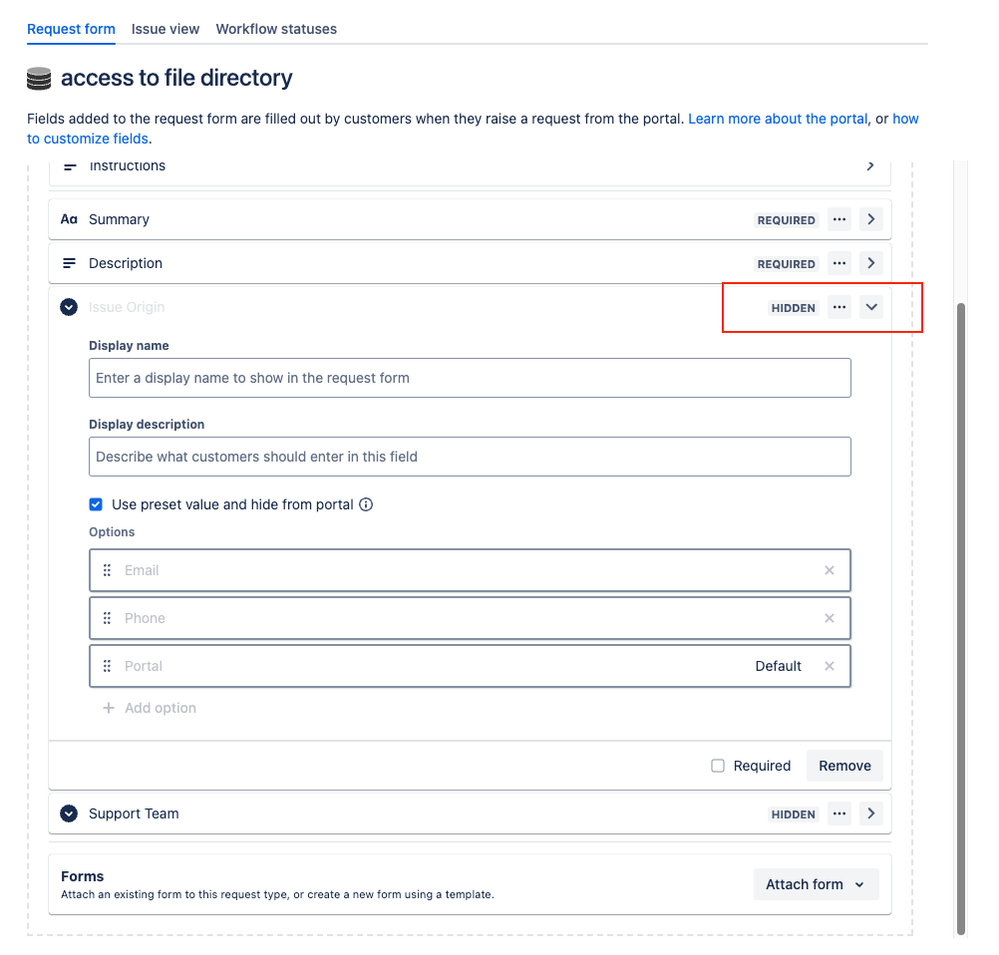Click the Summary field text icon
Viewport: 999px width, 955px height.
[69, 219]
